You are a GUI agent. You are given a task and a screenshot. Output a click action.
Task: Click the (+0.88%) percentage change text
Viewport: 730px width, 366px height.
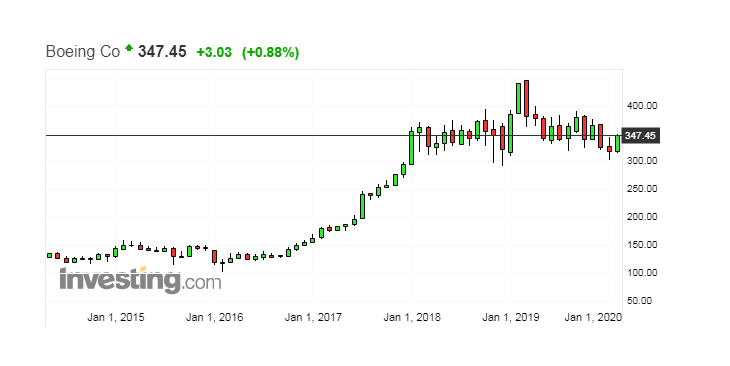tap(270, 52)
